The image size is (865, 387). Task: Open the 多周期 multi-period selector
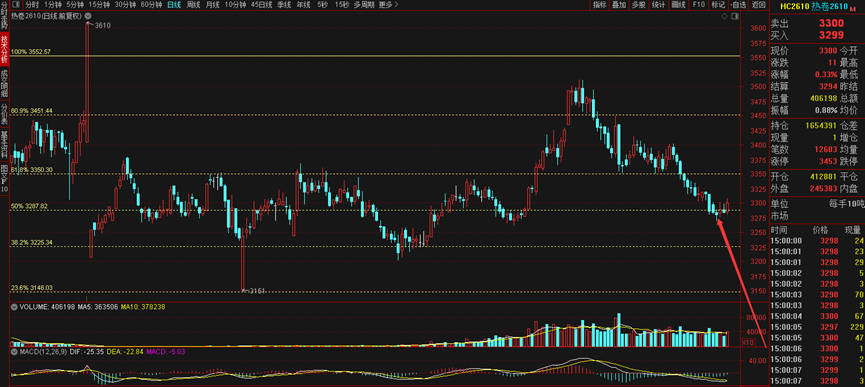point(364,4)
